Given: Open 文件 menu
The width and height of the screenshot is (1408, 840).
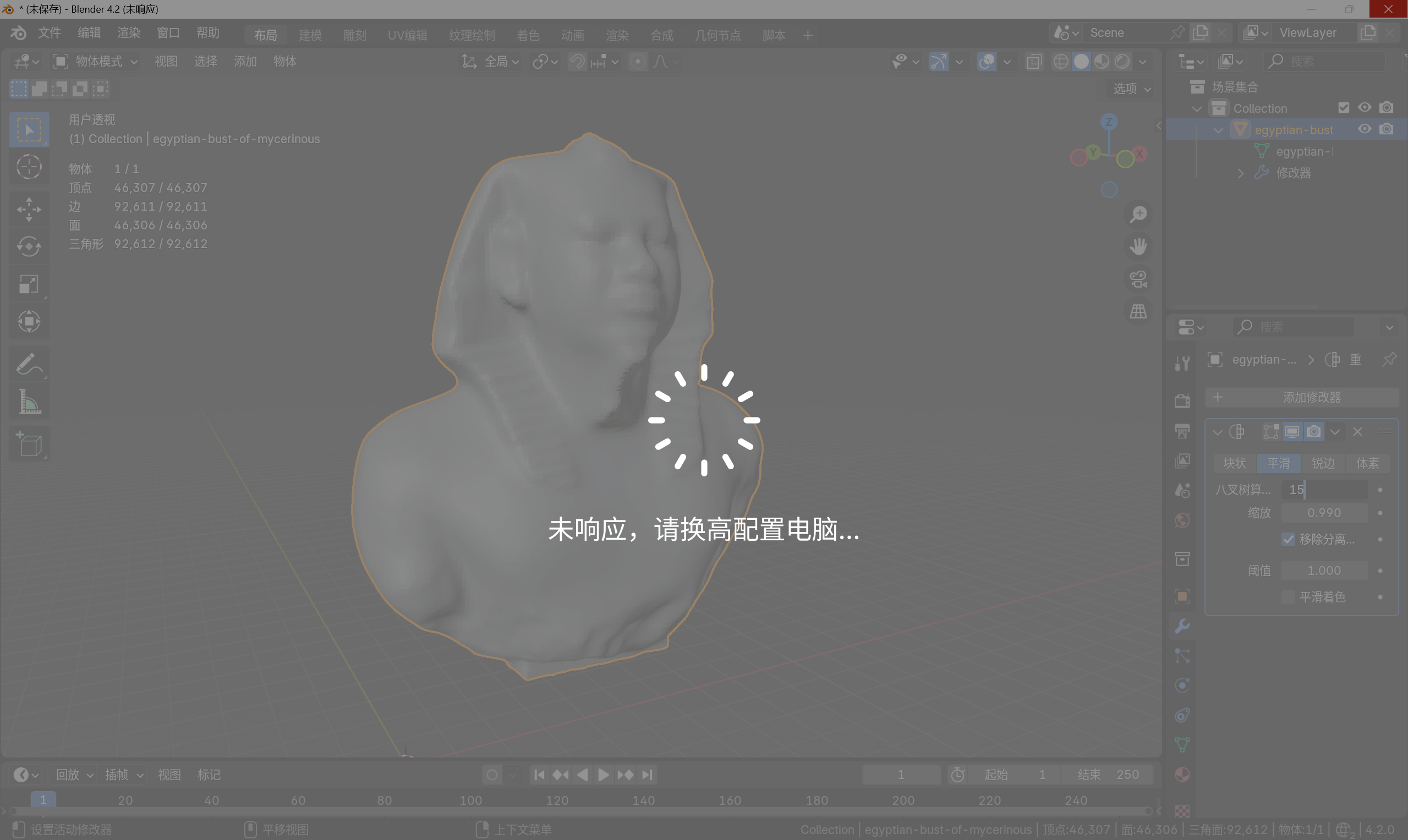Looking at the screenshot, I should pyautogui.click(x=50, y=33).
